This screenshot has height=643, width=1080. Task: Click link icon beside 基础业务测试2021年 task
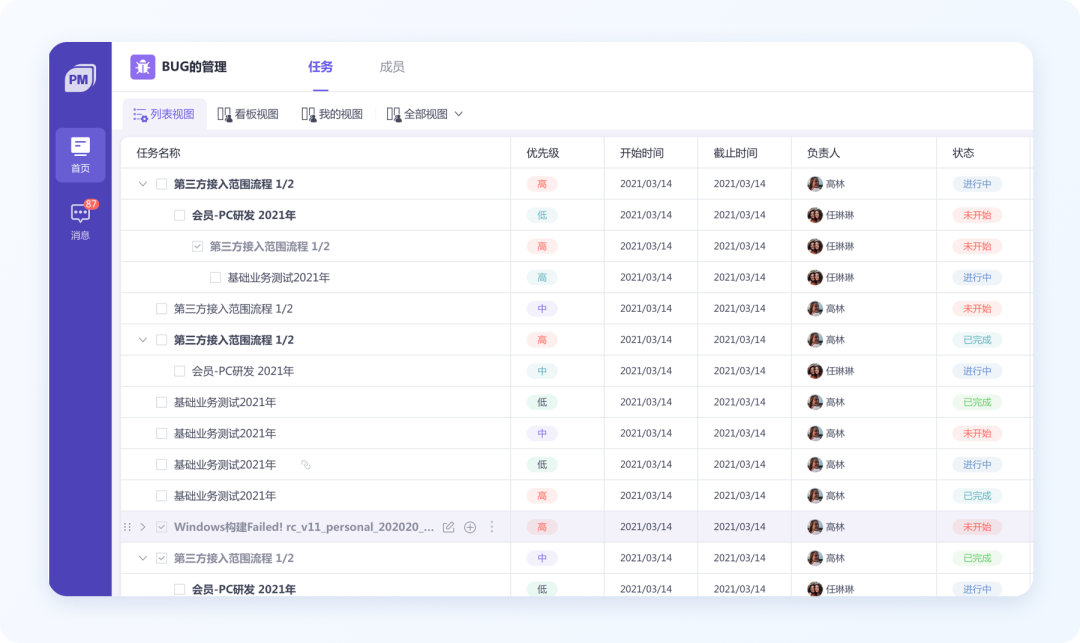click(306, 465)
